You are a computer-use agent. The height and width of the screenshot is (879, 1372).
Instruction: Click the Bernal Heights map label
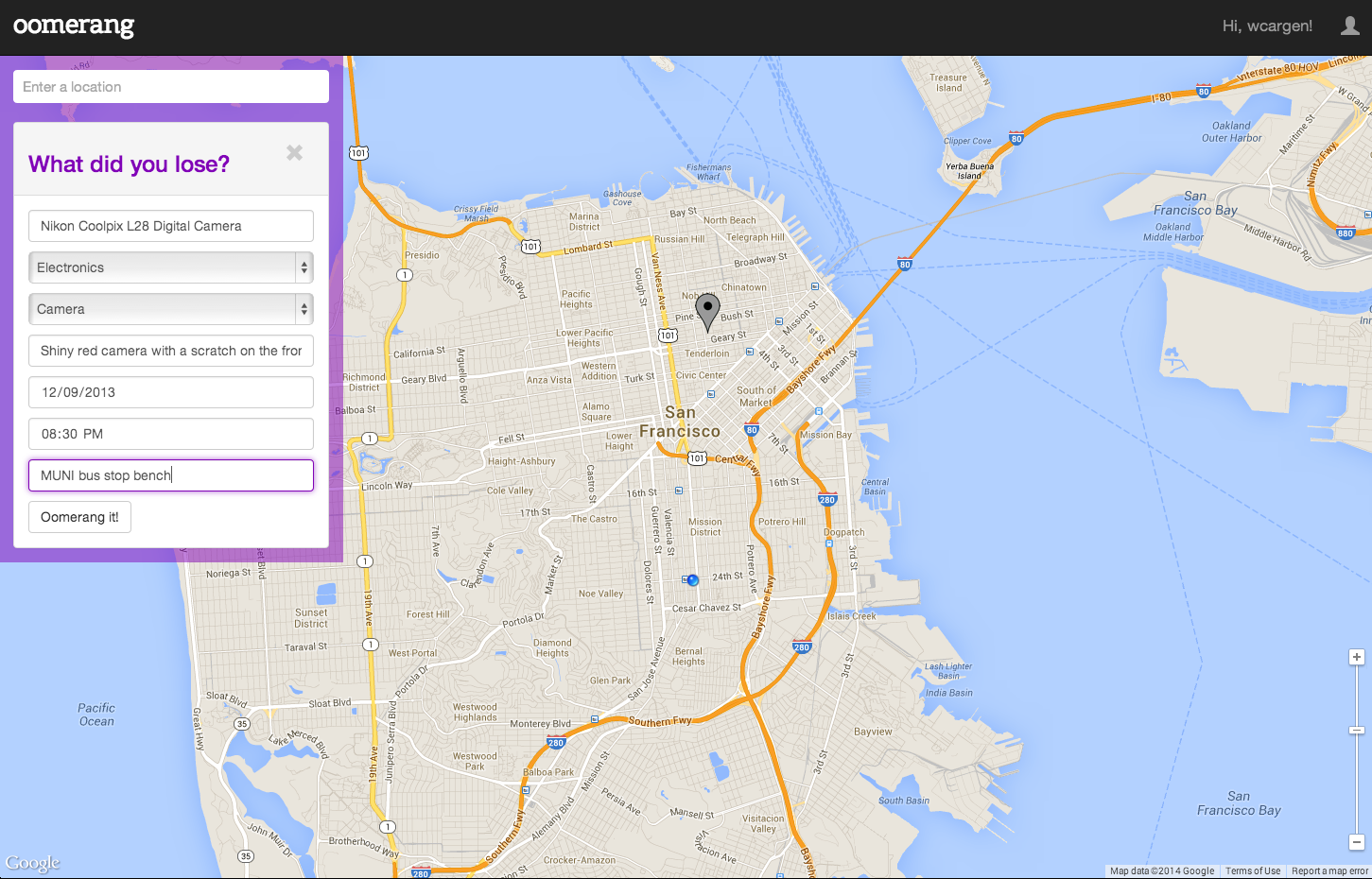tap(689, 656)
